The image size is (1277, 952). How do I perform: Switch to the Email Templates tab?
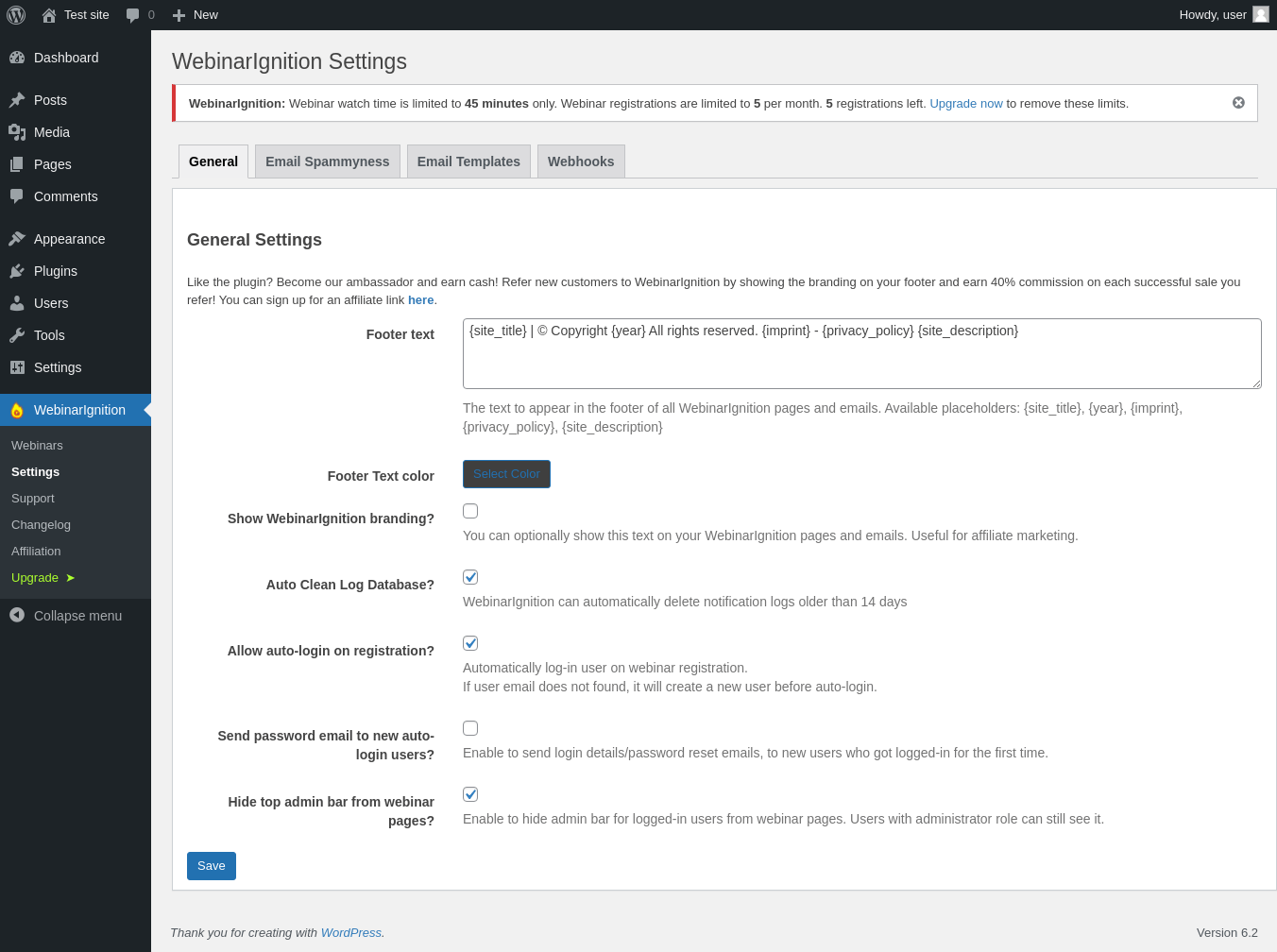tap(468, 161)
